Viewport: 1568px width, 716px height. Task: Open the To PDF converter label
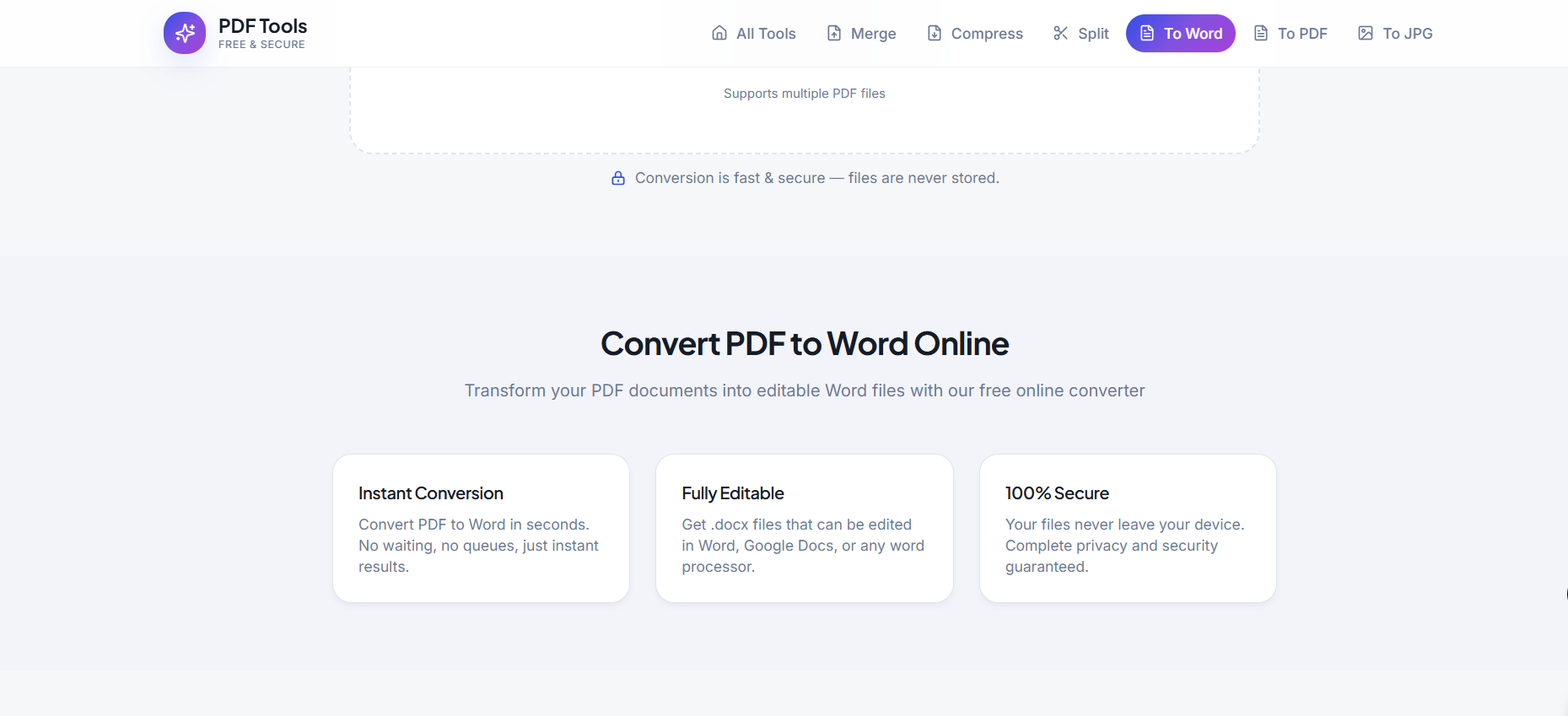1302,34
